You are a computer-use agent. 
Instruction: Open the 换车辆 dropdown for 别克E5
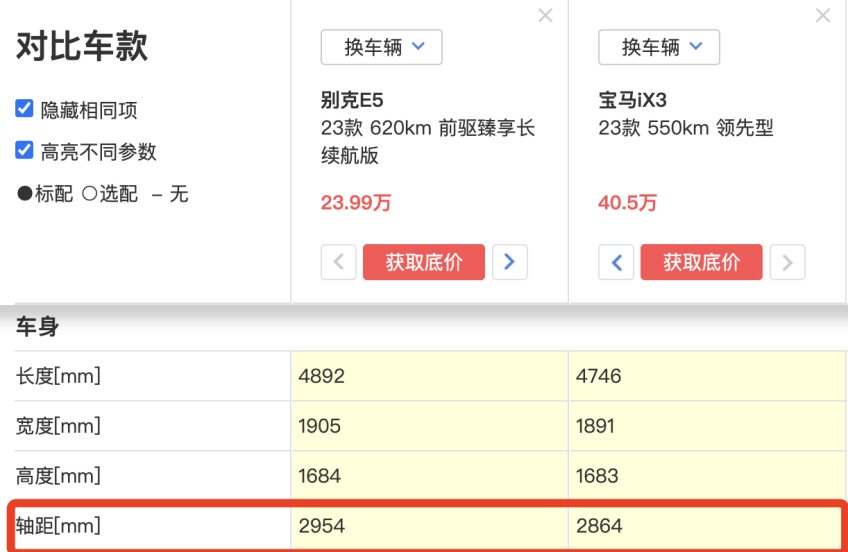coord(381,47)
